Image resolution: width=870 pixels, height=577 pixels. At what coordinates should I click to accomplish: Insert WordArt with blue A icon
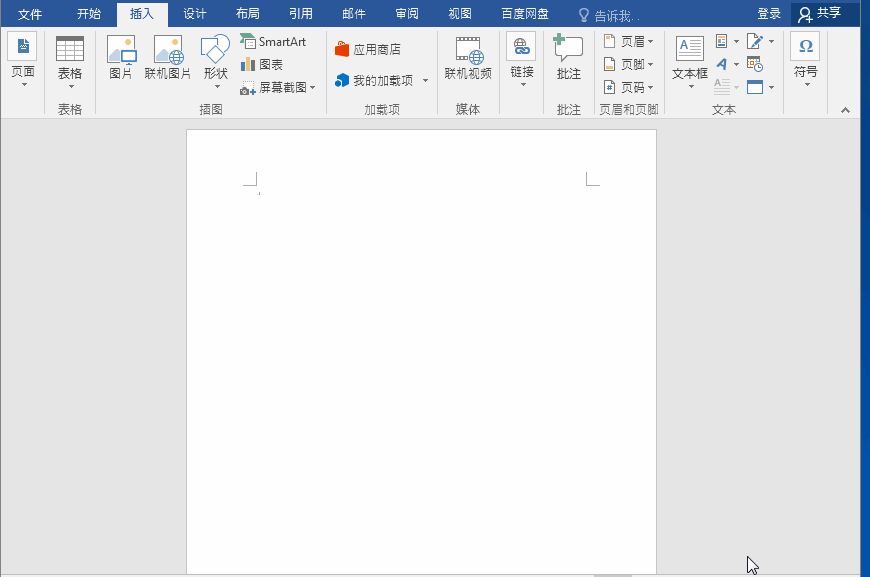click(x=722, y=64)
